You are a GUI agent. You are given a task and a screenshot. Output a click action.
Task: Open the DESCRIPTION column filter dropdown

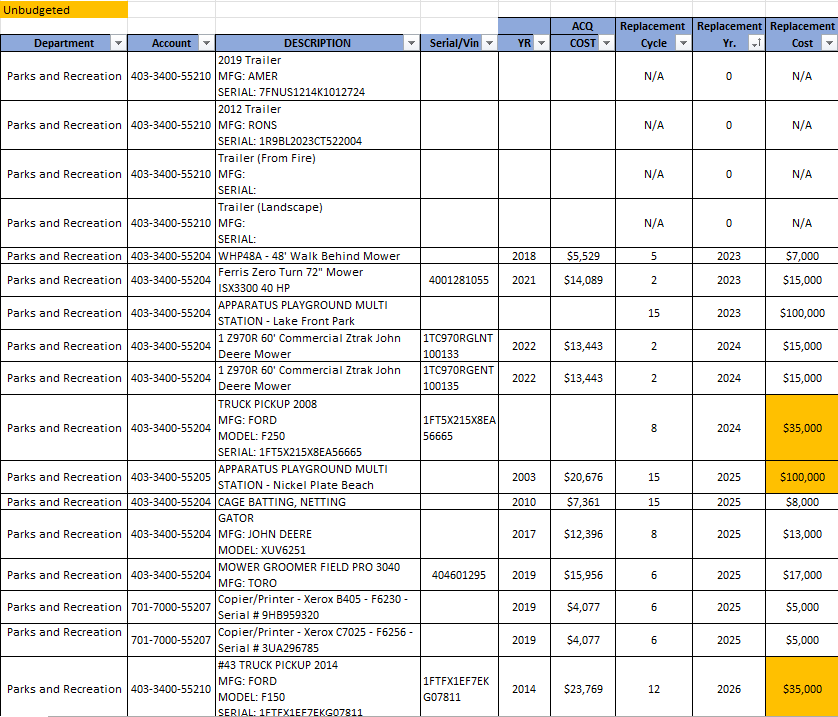[411, 43]
